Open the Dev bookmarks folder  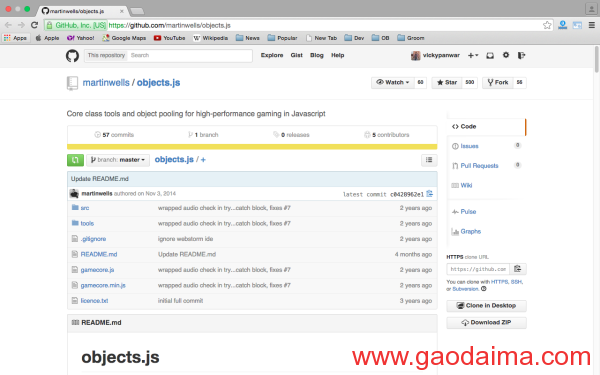click(x=354, y=38)
